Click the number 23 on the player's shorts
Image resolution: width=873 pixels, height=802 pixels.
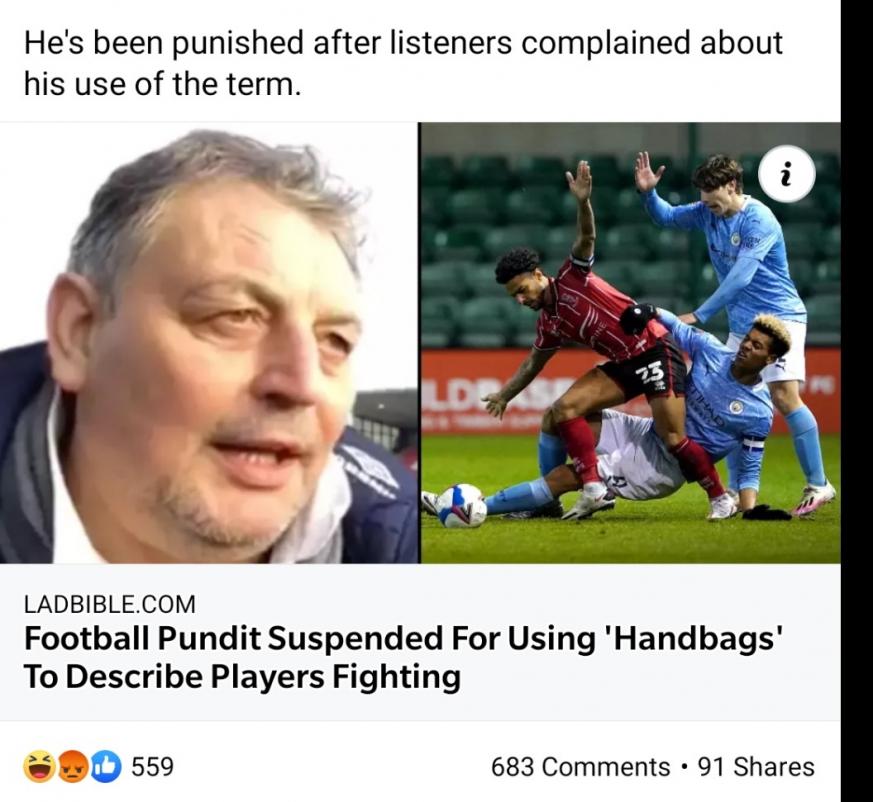[x=651, y=371]
